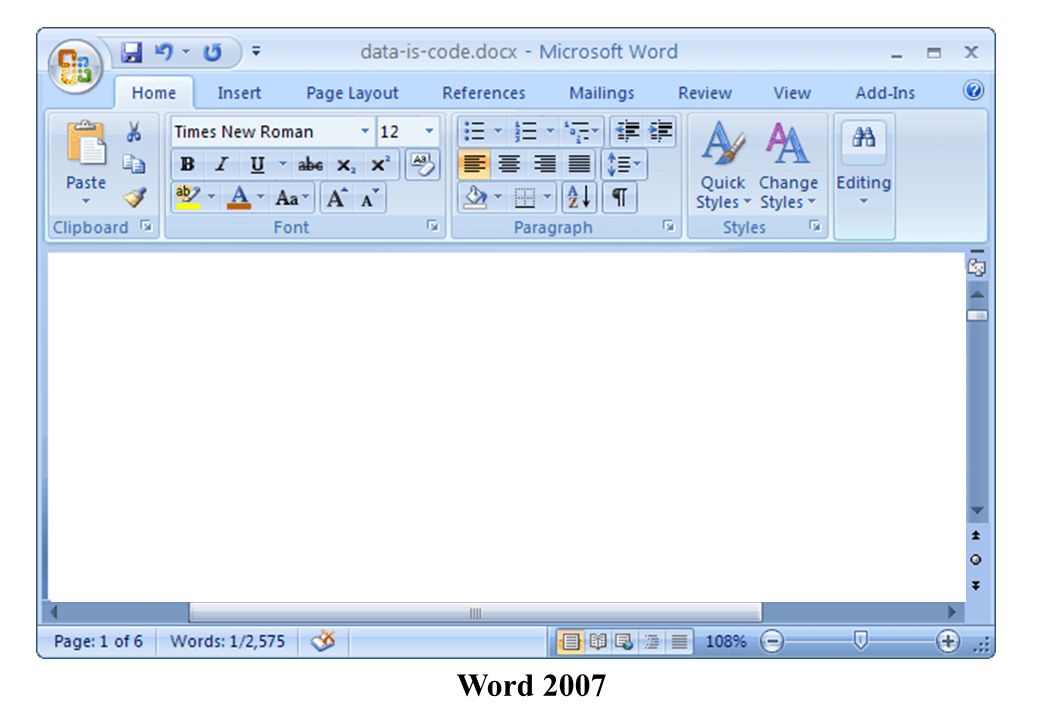Open the Office Button menu
The width and height of the screenshot is (1040, 720).
click(75, 67)
